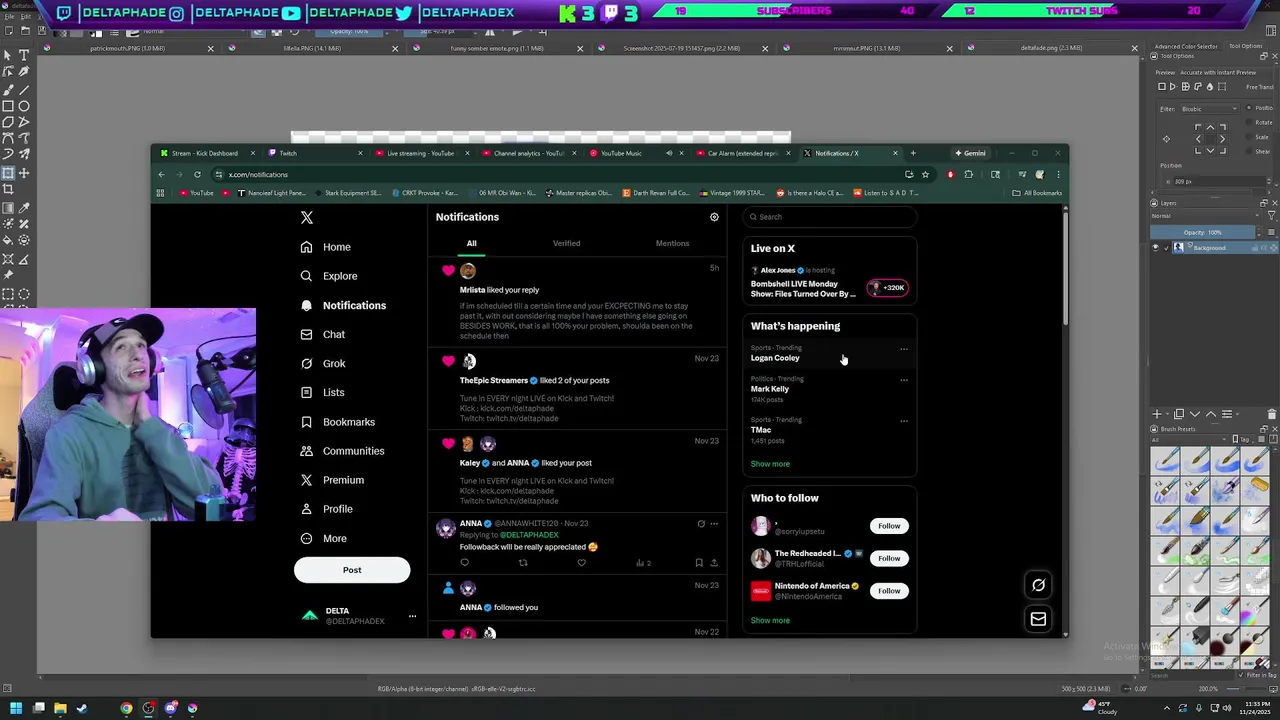Select the Fill bucket tool

tap(8, 240)
